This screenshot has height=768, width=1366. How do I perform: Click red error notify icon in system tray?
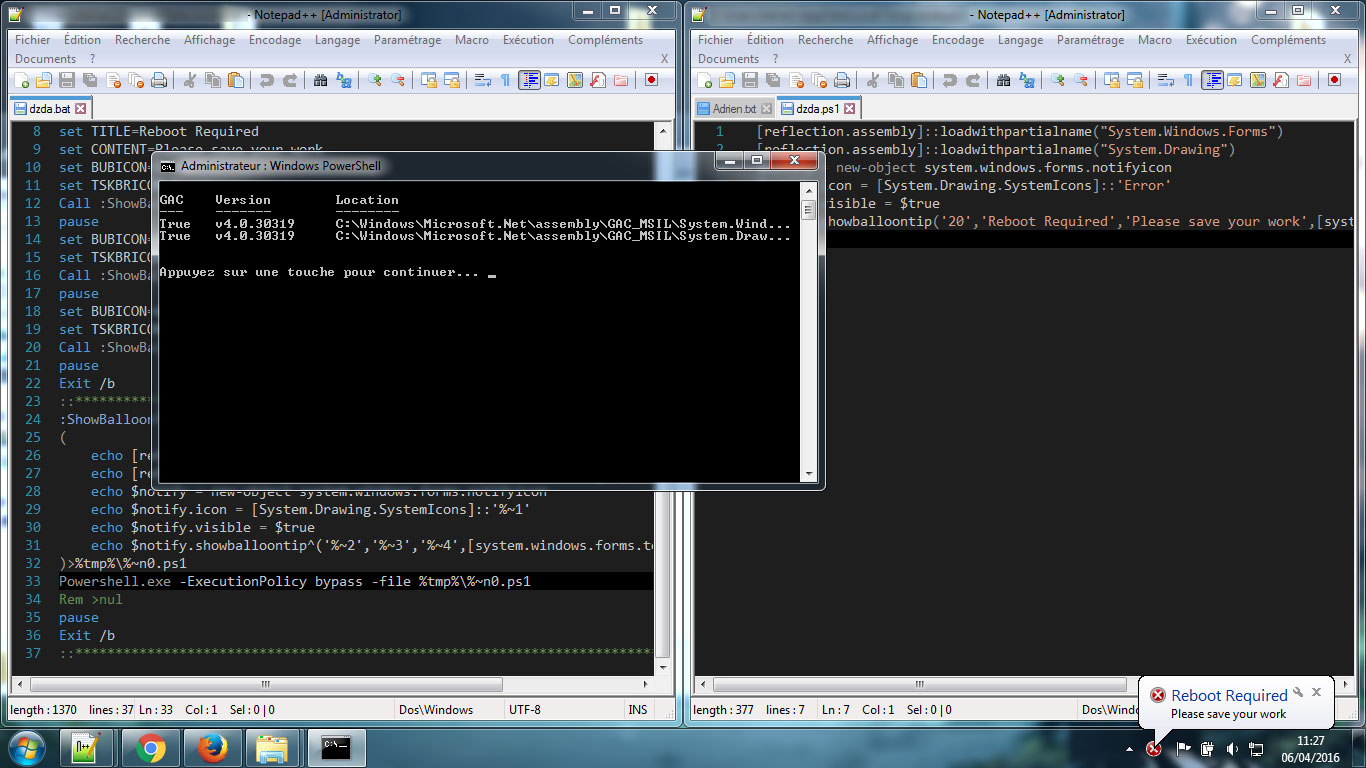pos(1154,748)
